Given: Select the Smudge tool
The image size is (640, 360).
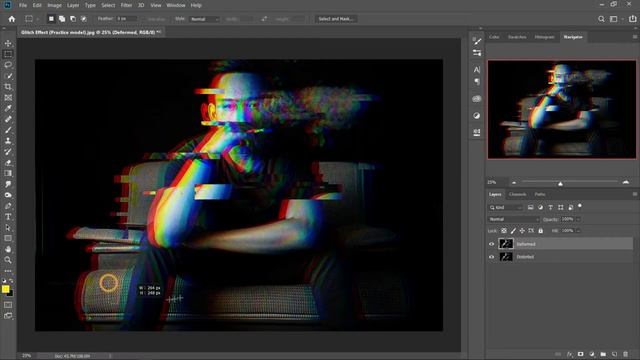Looking at the screenshot, I should 8,184.
